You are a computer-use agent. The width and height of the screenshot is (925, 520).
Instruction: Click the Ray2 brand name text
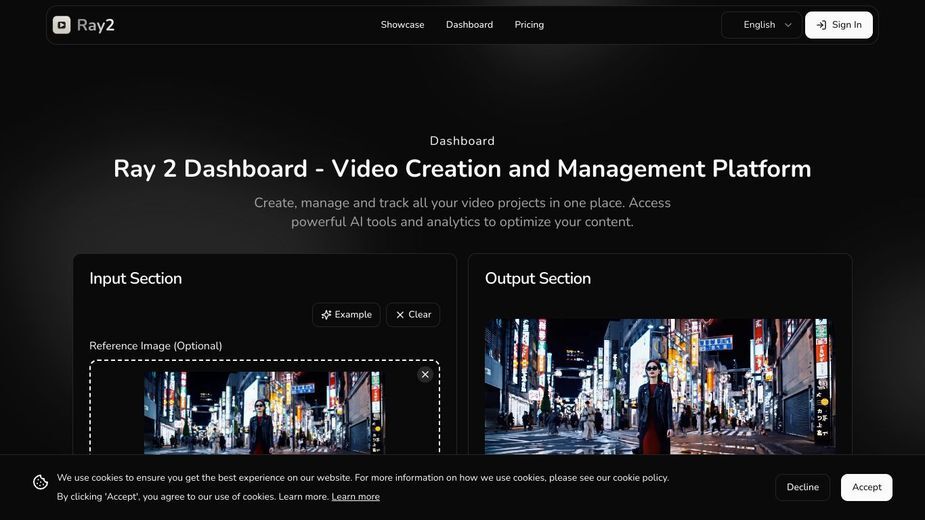96,25
